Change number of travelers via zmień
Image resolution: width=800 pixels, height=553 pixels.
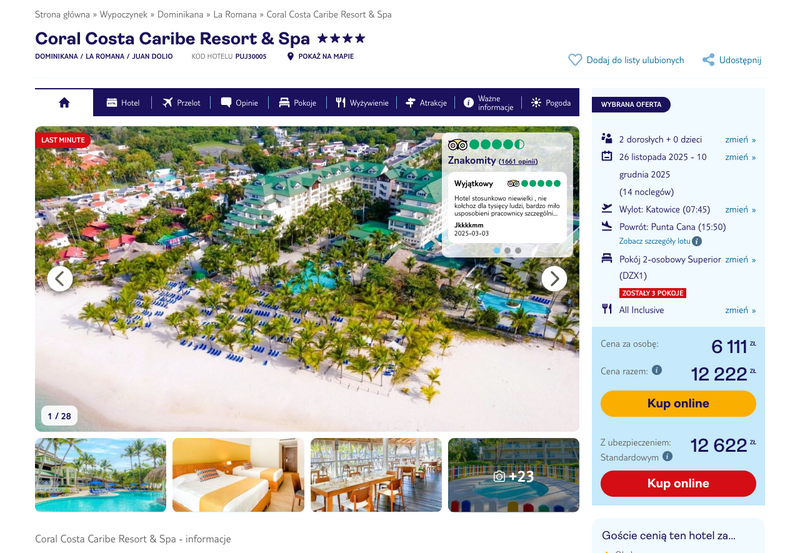[740, 139]
